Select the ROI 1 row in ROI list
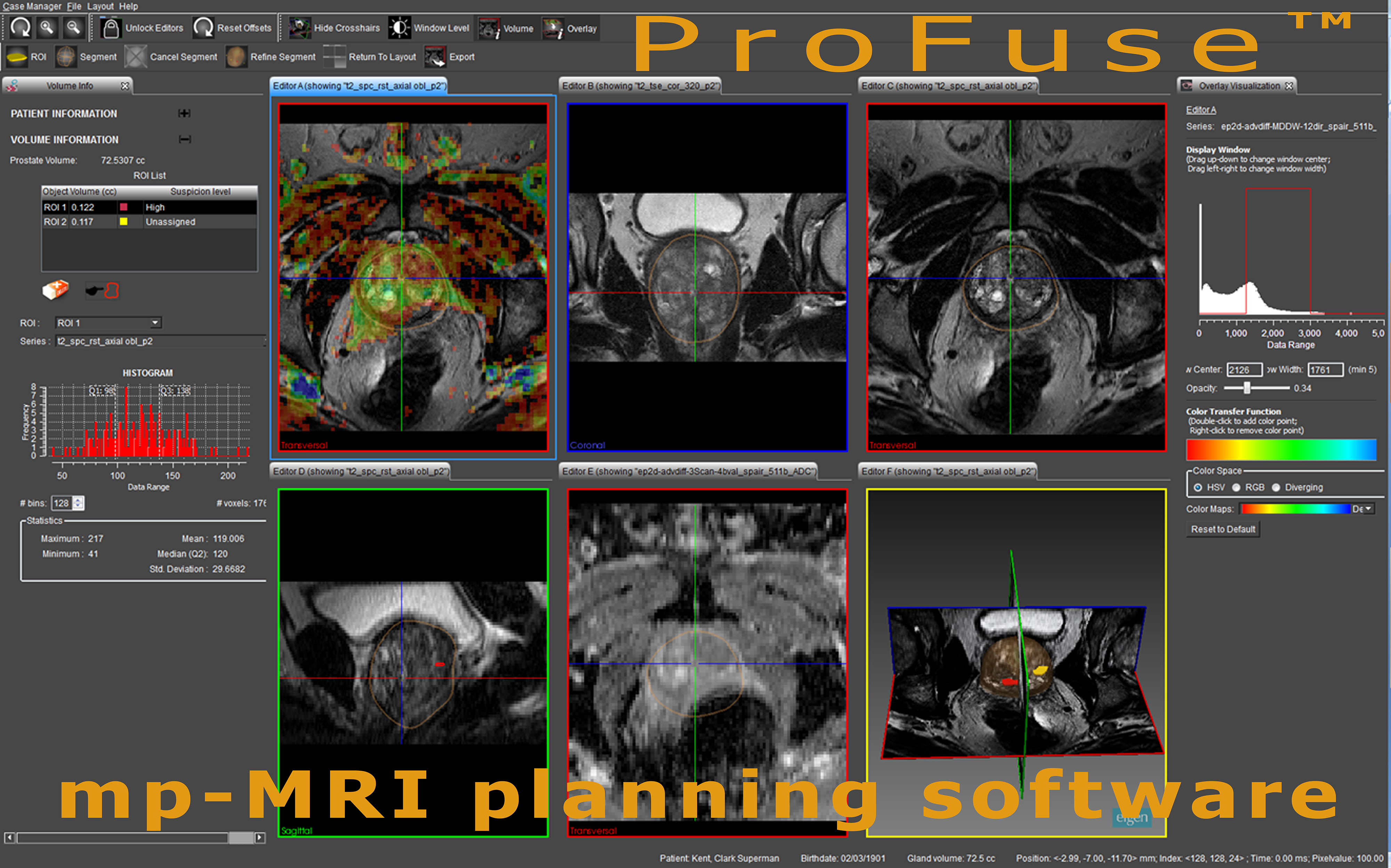This screenshot has height=868, width=1391. 149,207
